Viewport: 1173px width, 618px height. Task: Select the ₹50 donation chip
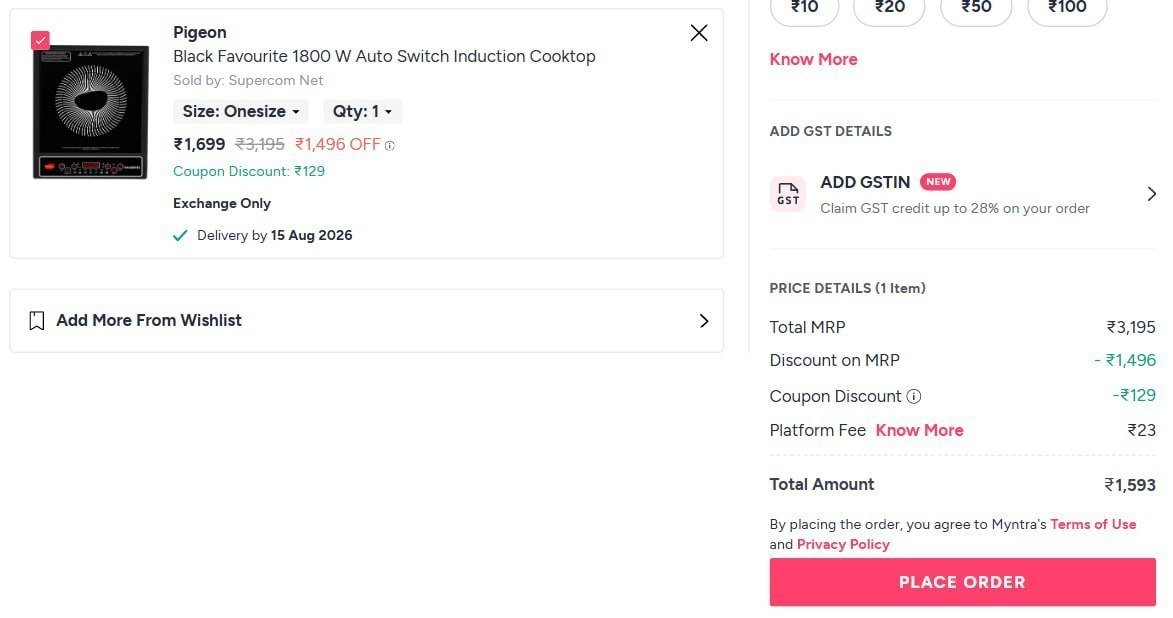[976, 8]
